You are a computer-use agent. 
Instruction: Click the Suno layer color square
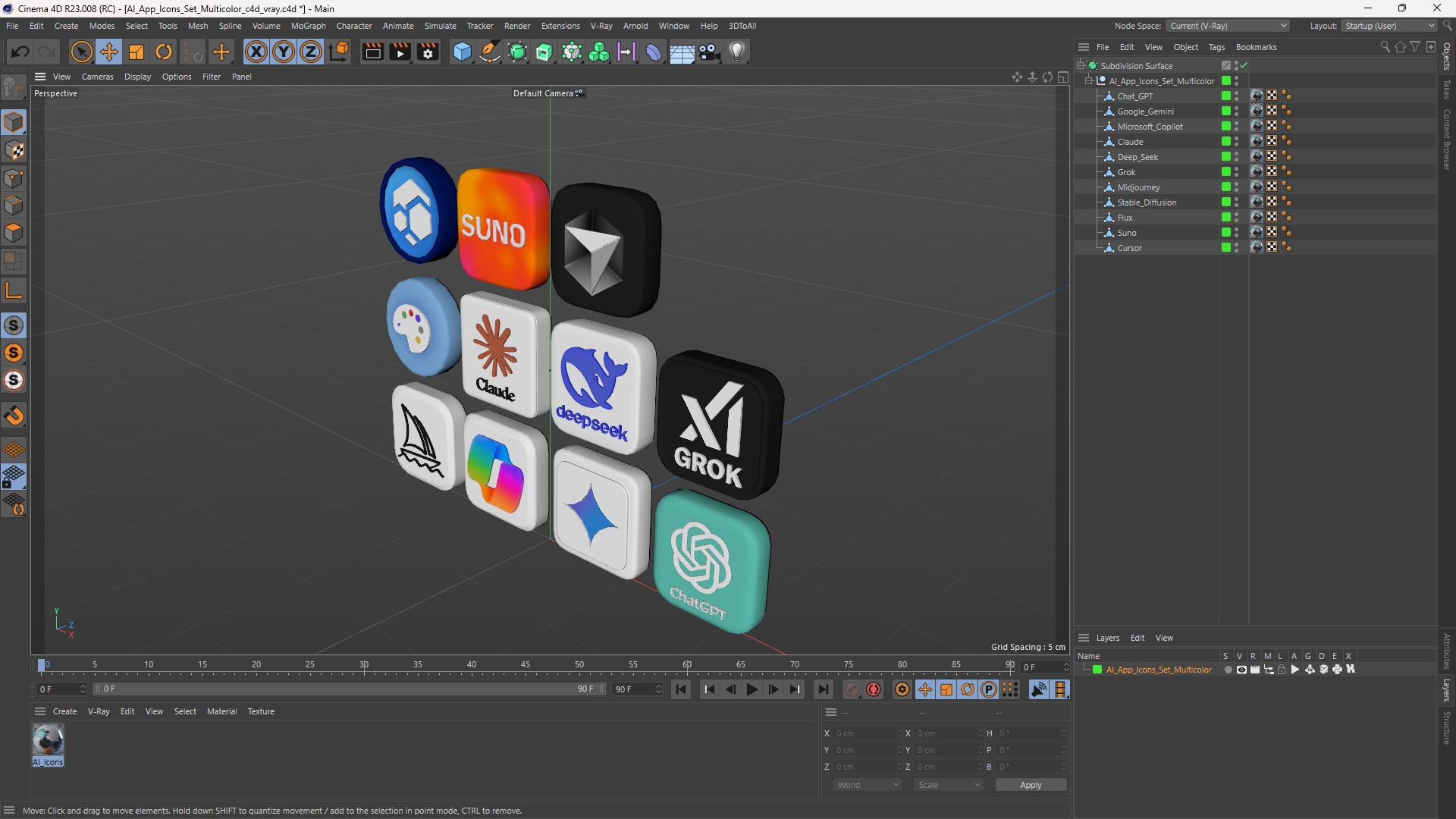1225,233
